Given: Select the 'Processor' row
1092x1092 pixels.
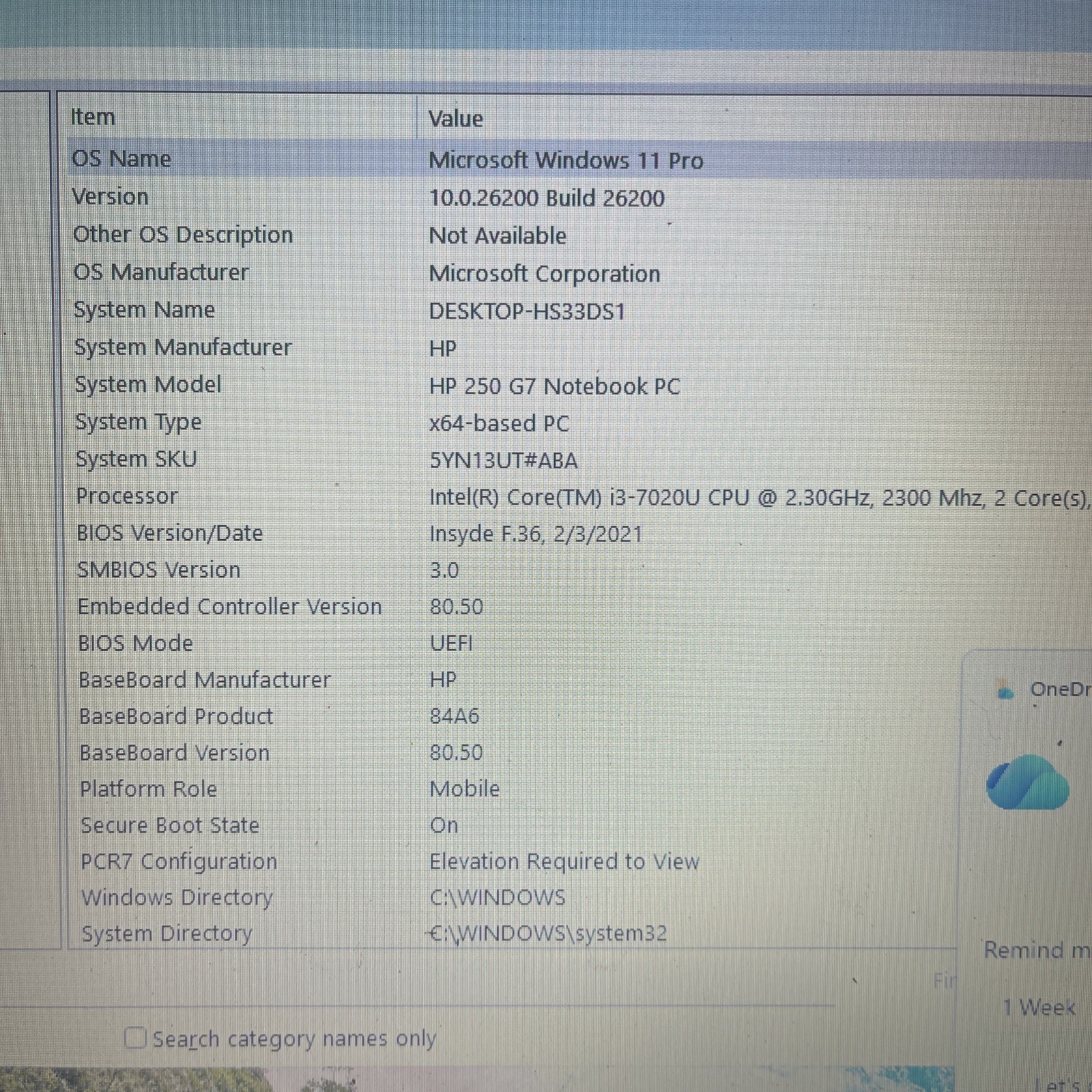Looking at the screenshot, I should [x=127, y=496].
